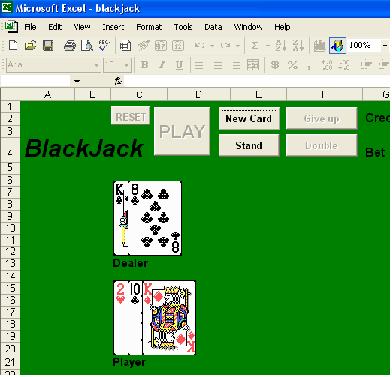
Task: Open the Window menu
Action: [248, 27]
